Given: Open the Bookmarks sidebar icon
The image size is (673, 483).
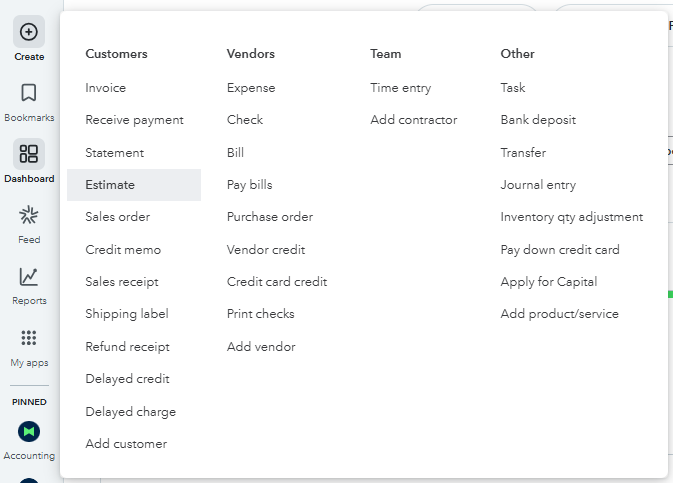Looking at the screenshot, I should [x=29, y=93].
